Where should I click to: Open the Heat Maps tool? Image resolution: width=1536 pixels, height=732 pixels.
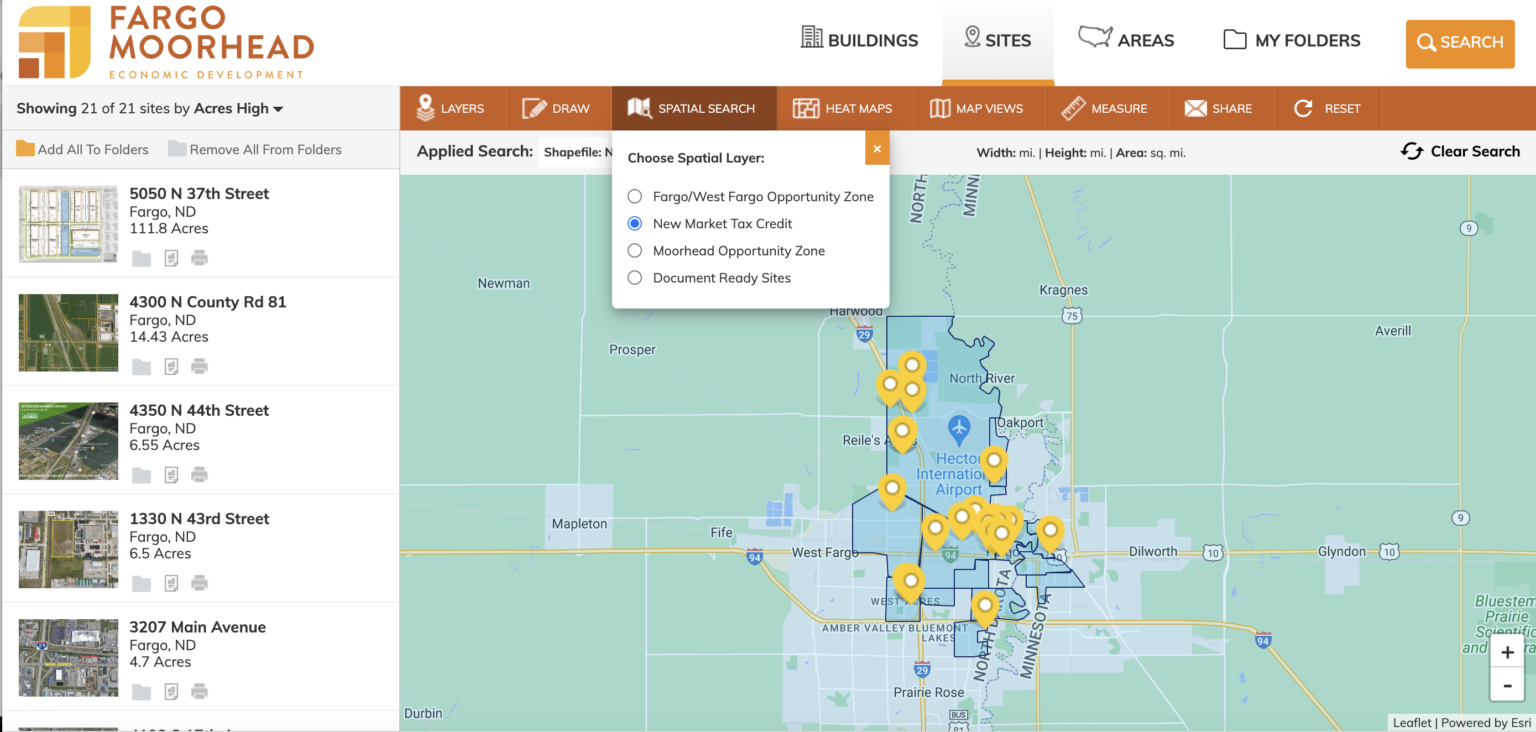click(845, 108)
